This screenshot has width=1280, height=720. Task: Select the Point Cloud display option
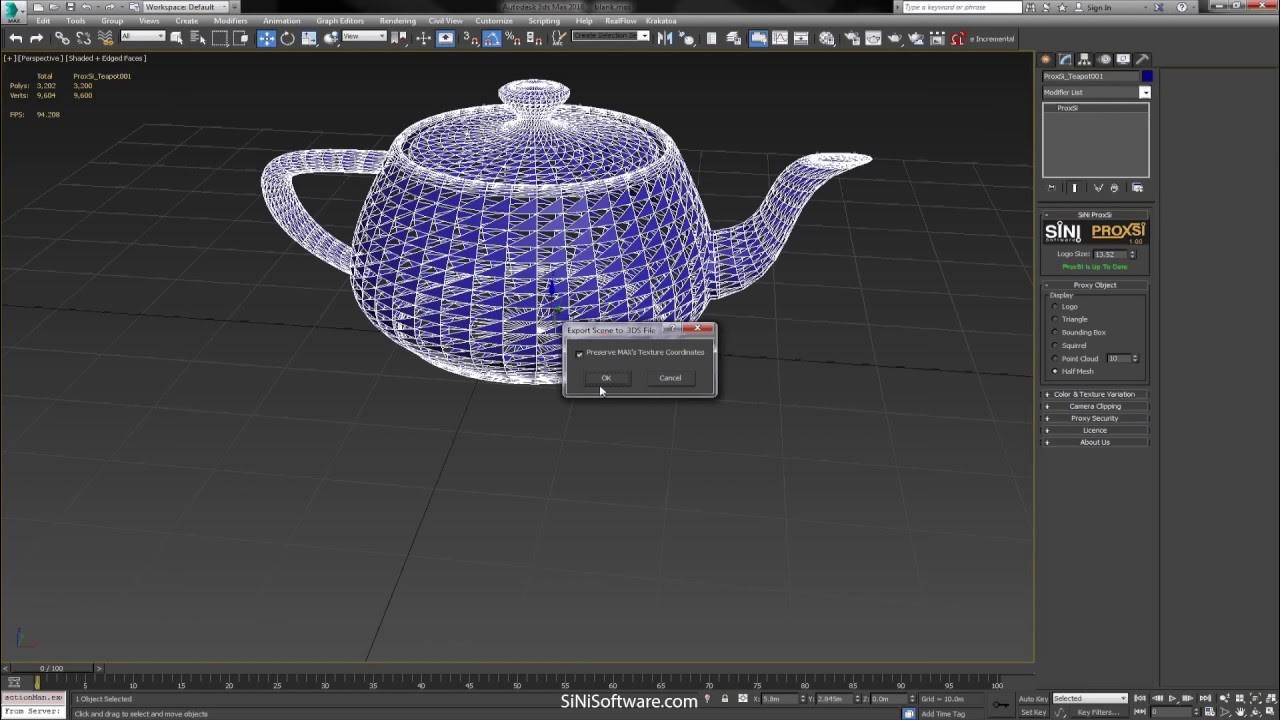(x=1055, y=359)
